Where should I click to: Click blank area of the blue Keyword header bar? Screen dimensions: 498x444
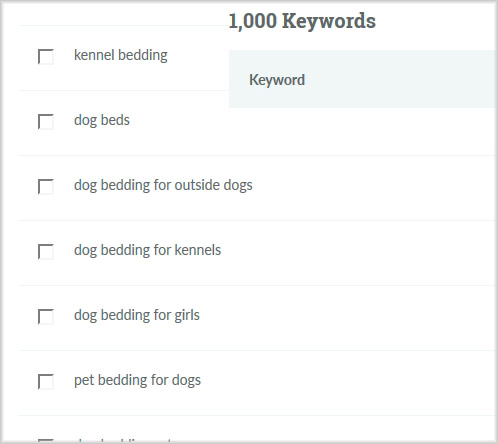point(400,79)
